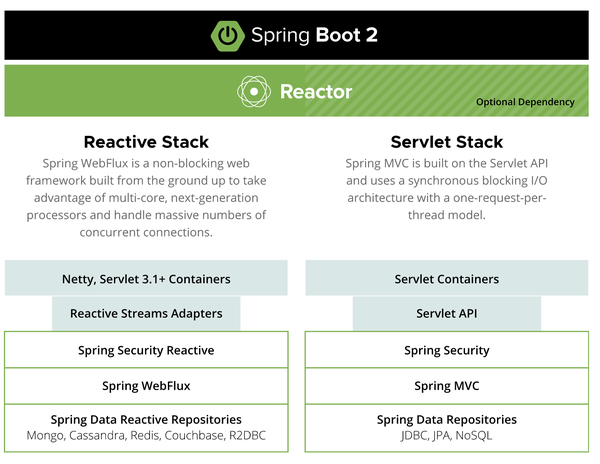
Task: Click Spring Data Reactive Repositories box
Action: (x=146, y=419)
